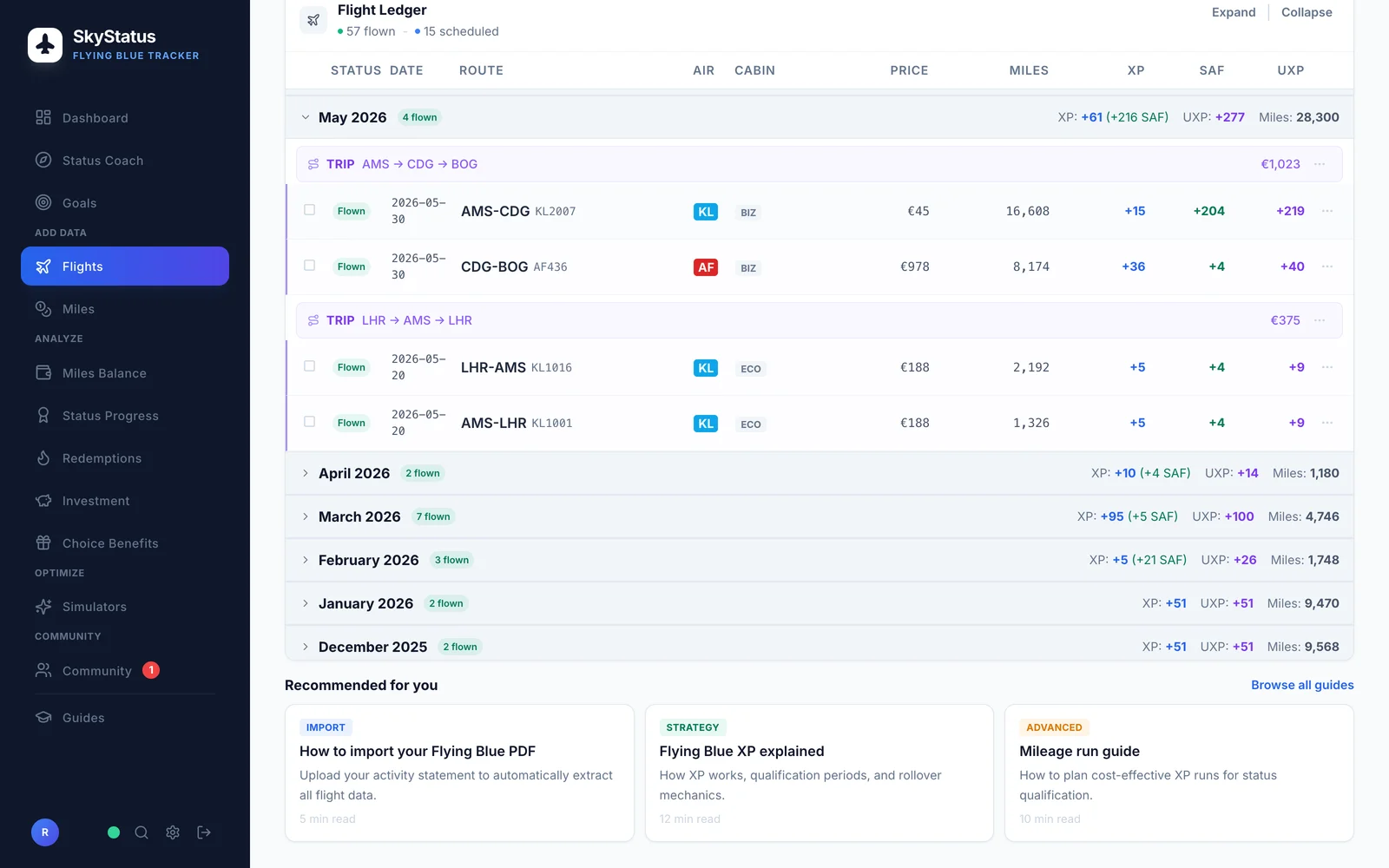Click the ECO cabin tag on LHR-AMS
This screenshot has height=868, width=1389.
[751, 369]
